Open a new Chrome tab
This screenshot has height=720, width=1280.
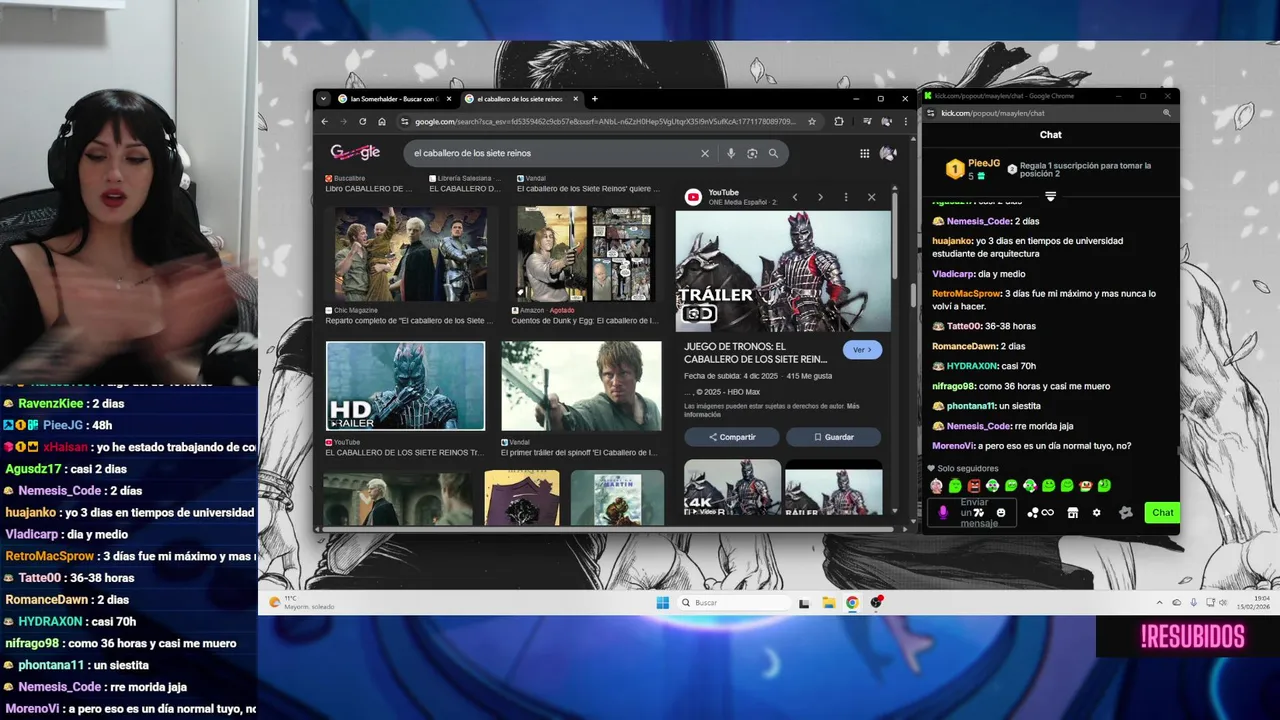click(x=594, y=99)
